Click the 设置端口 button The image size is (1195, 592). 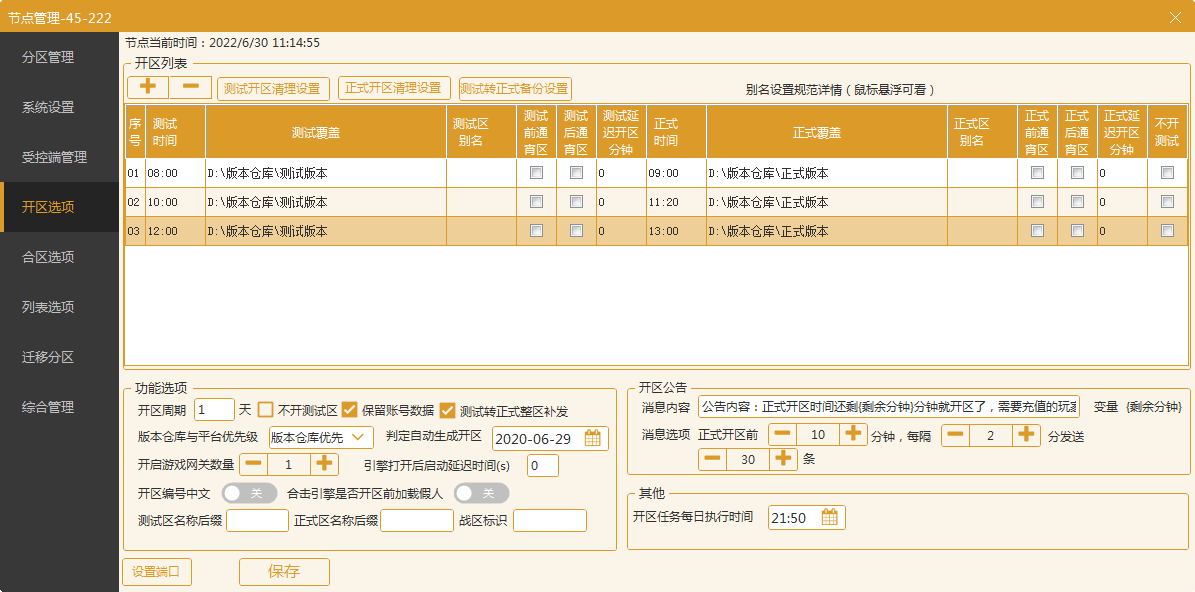(156, 572)
